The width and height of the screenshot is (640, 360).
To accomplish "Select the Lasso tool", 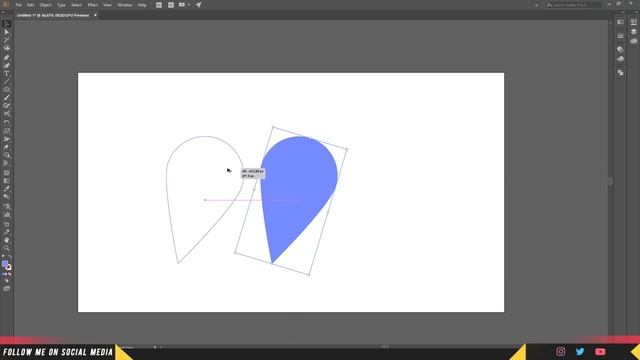I will click(7, 49).
